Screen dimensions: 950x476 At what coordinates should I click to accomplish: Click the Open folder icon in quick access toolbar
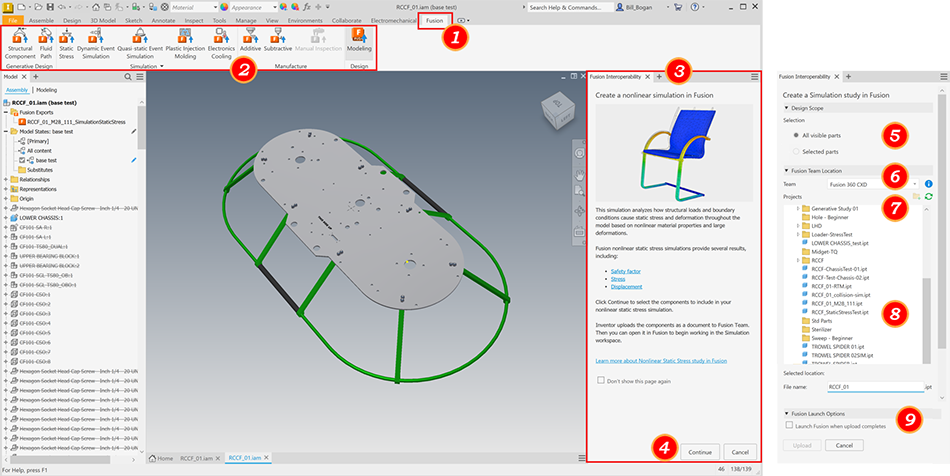coord(38,7)
